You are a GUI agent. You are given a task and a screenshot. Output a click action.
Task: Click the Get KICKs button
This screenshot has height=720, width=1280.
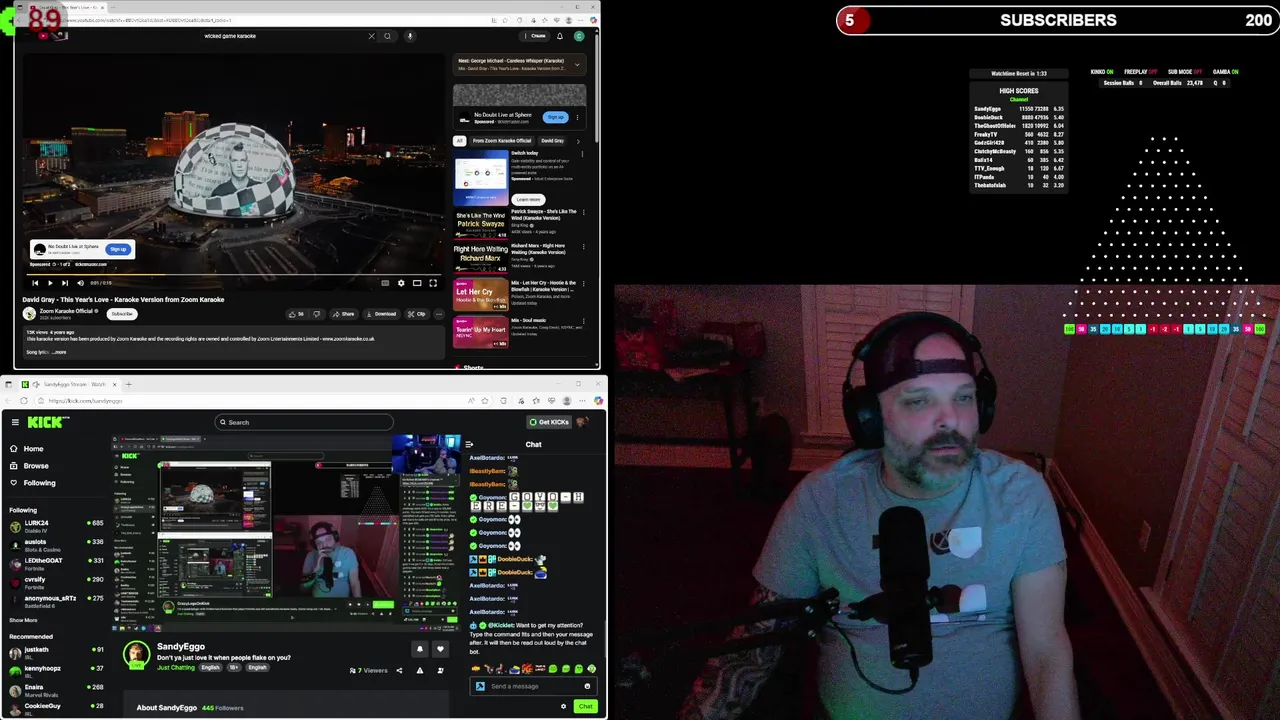click(549, 422)
